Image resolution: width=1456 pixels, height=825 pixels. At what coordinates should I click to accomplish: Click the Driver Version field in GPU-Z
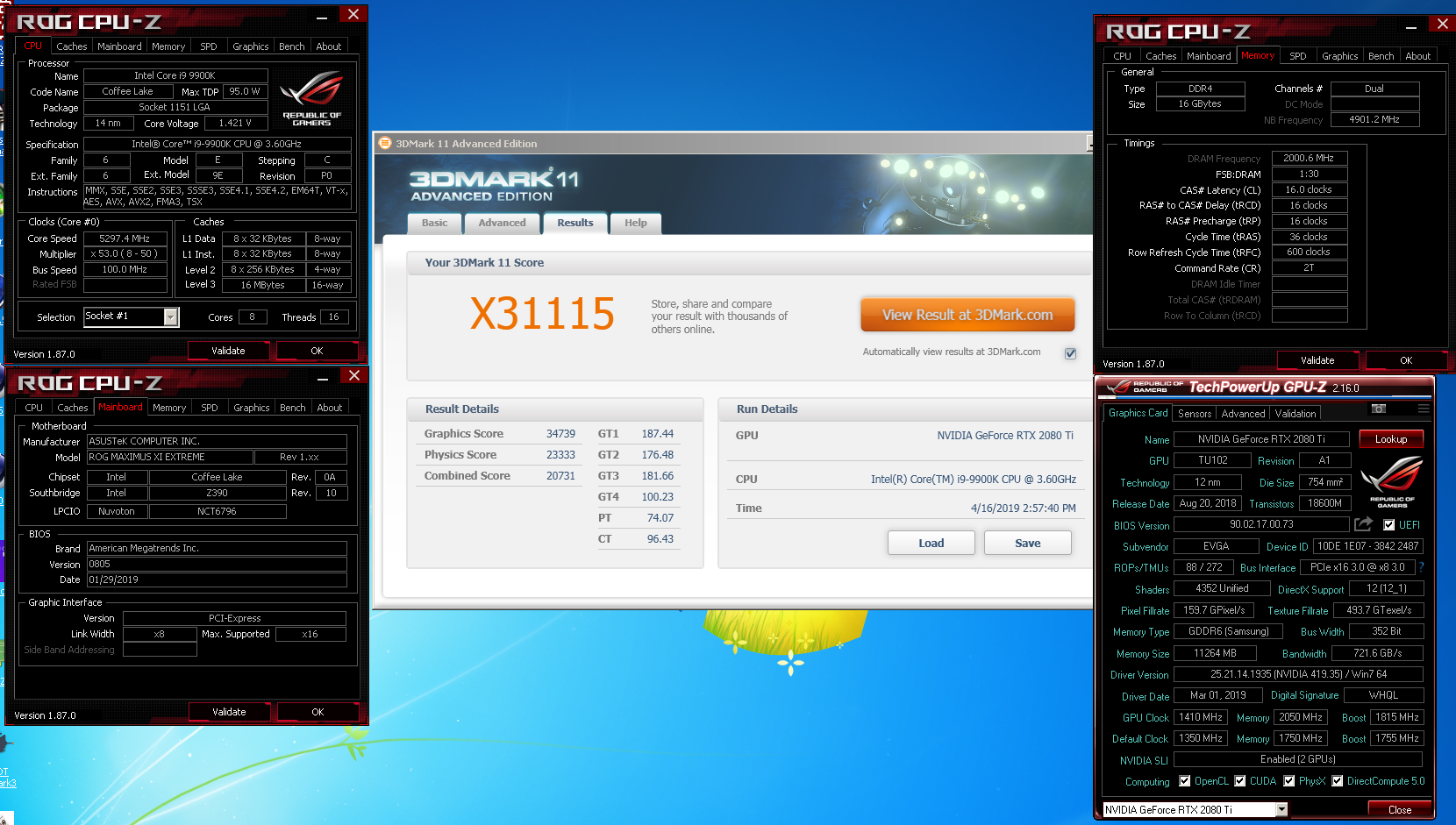click(x=1298, y=674)
